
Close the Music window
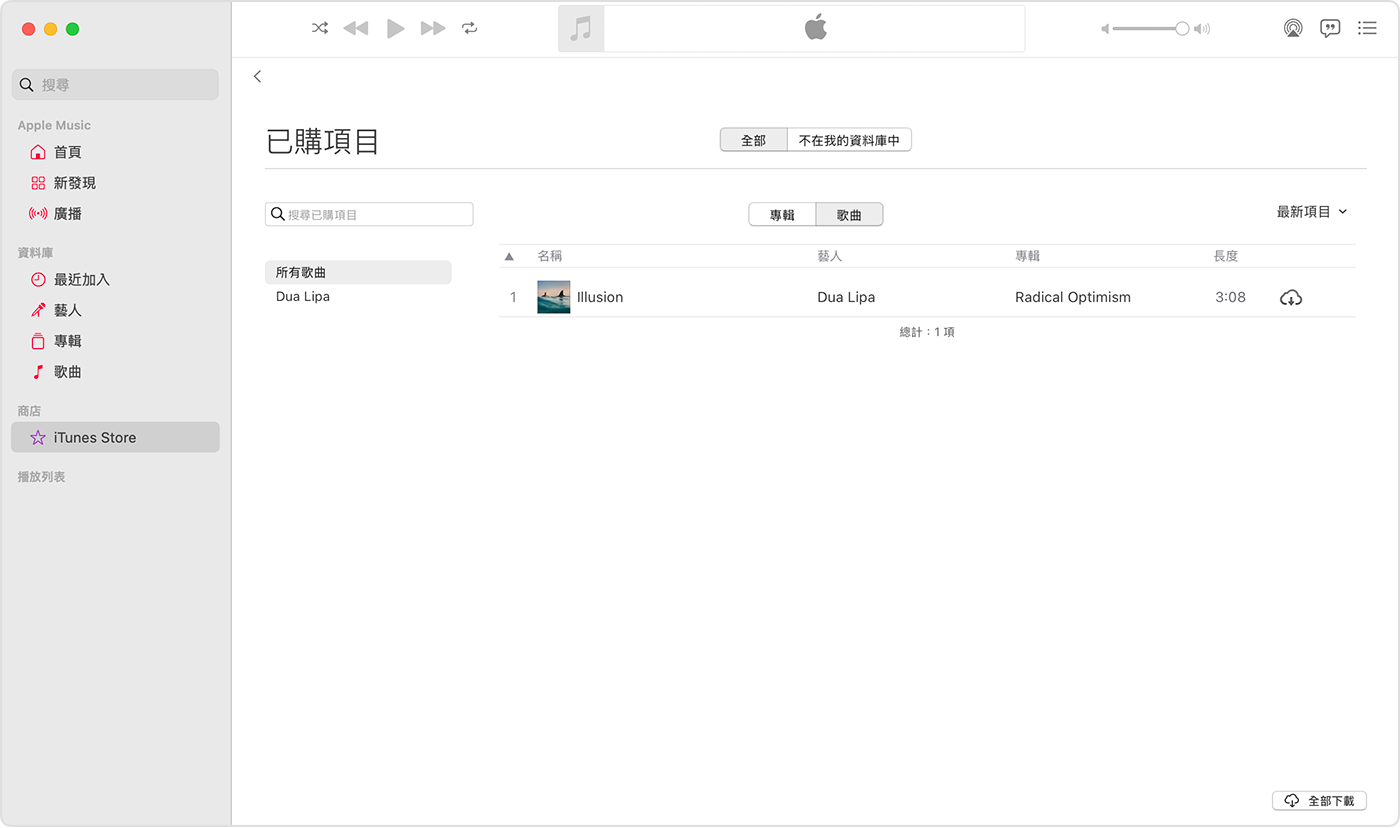(28, 29)
